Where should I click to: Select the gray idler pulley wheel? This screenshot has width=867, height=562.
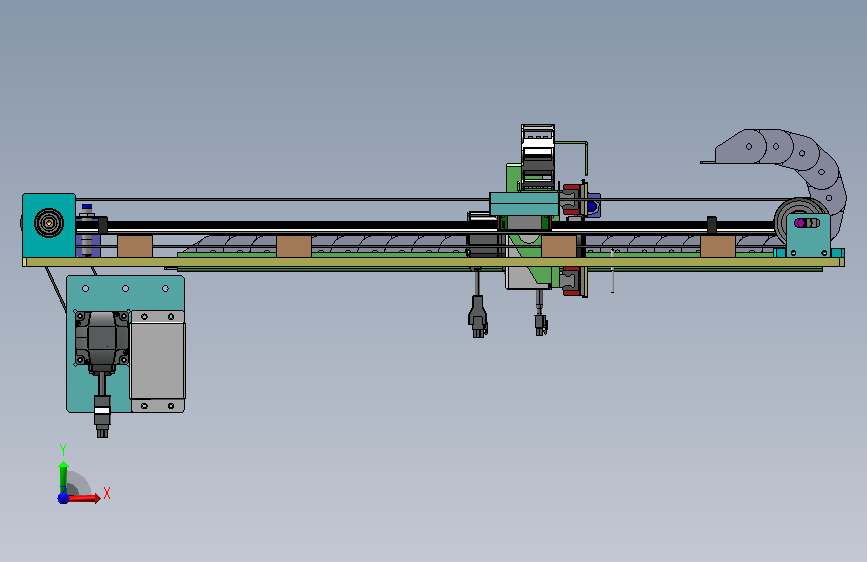click(785, 221)
